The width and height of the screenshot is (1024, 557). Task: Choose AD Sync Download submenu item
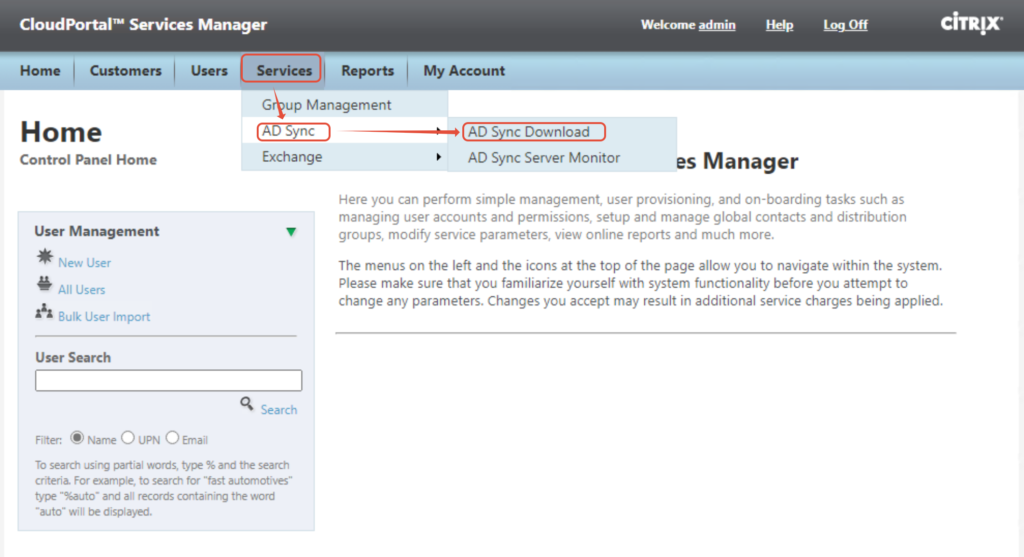[x=562, y=132]
